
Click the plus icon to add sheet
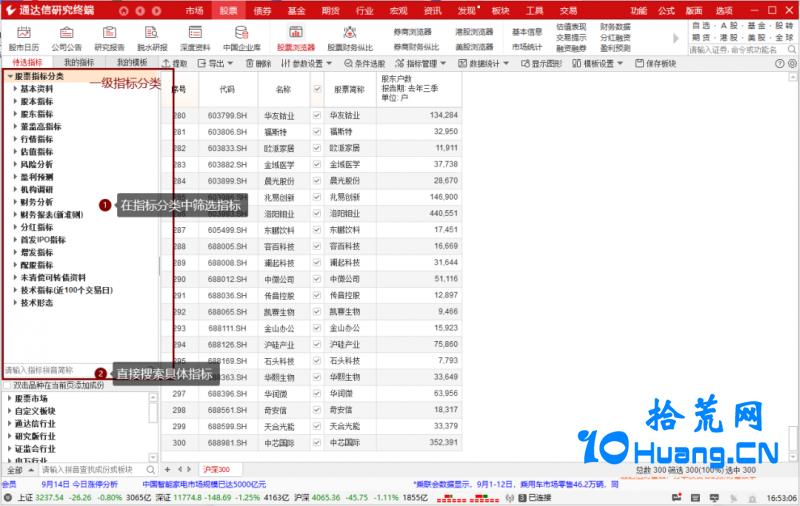167,469
